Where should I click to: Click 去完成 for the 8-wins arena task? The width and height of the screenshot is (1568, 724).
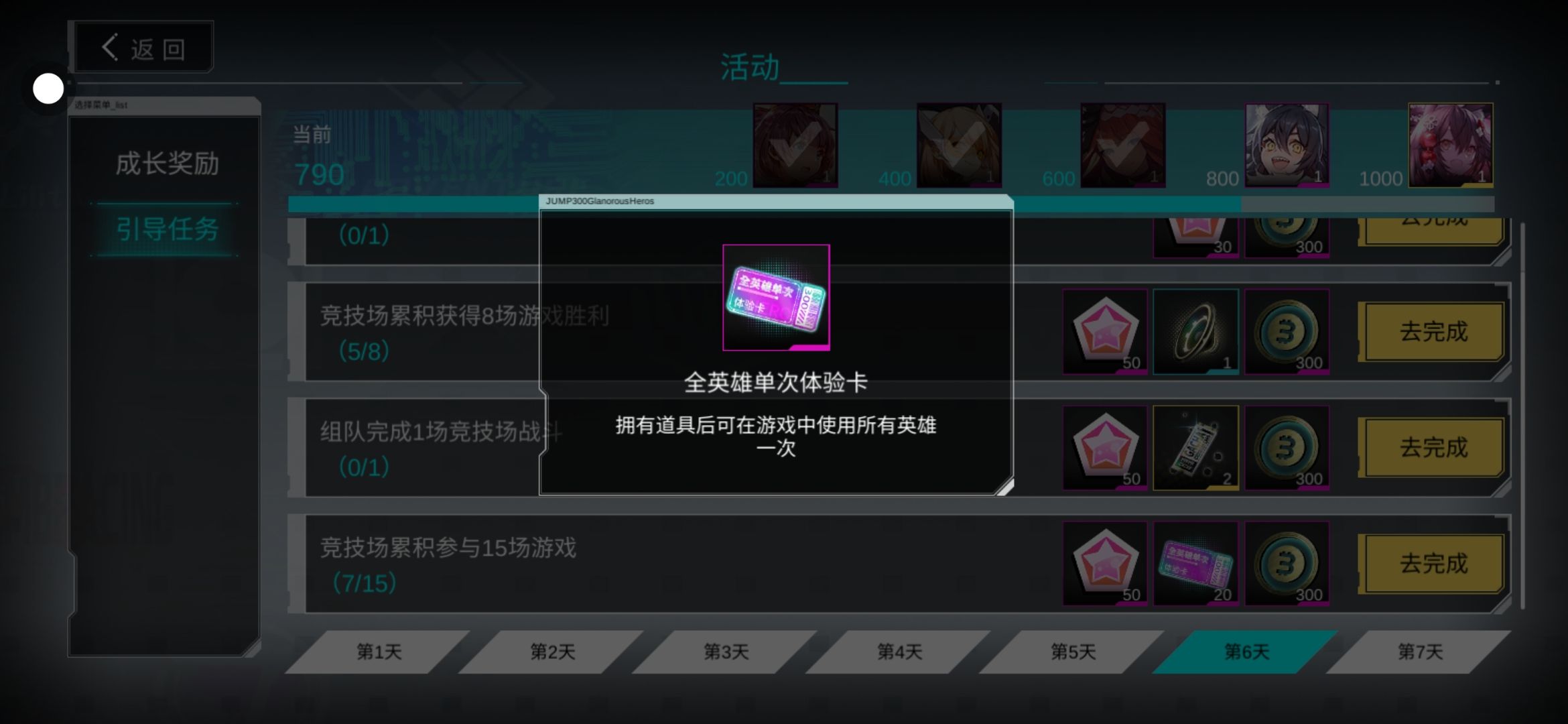click(x=1433, y=332)
